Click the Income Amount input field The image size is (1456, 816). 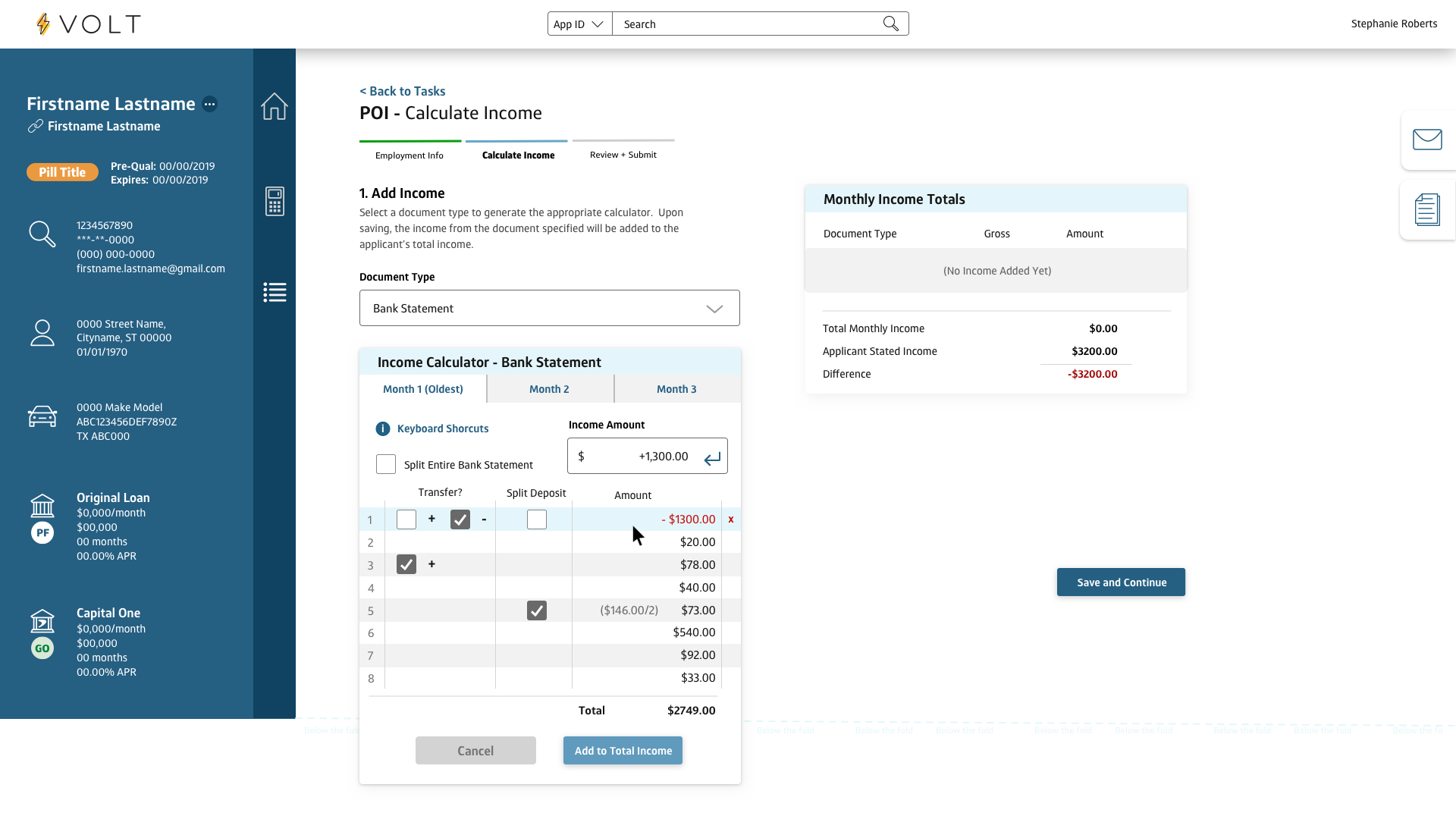click(x=648, y=456)
